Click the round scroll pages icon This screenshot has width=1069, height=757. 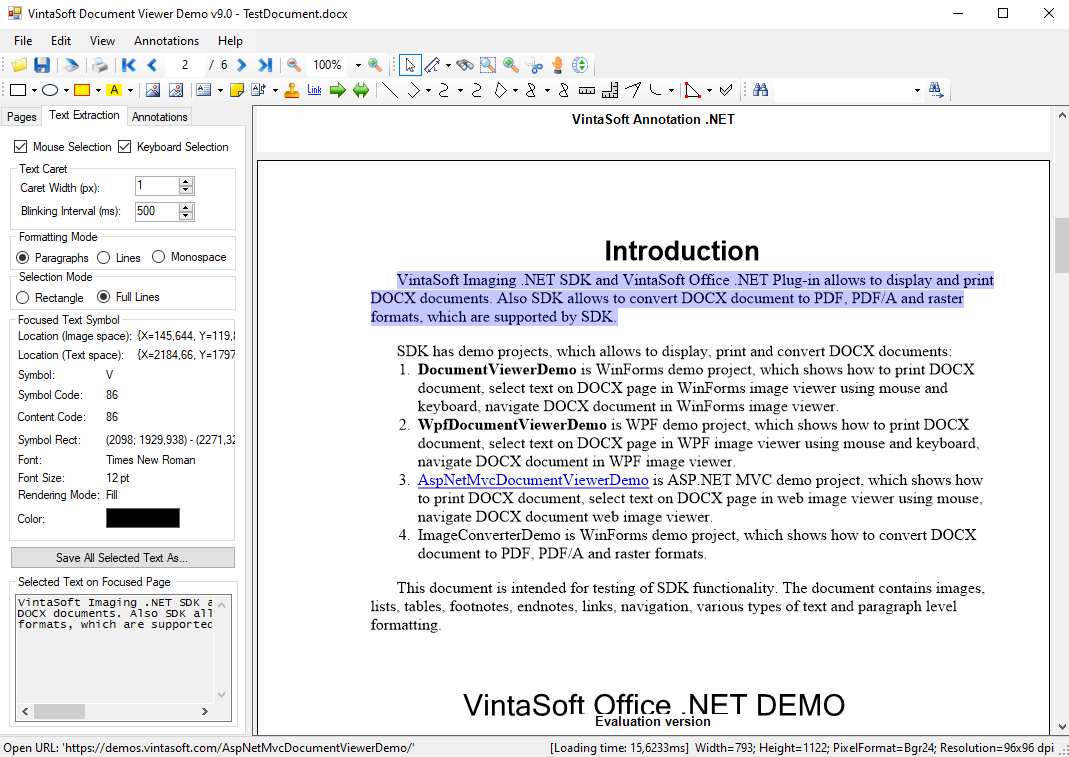580,65
